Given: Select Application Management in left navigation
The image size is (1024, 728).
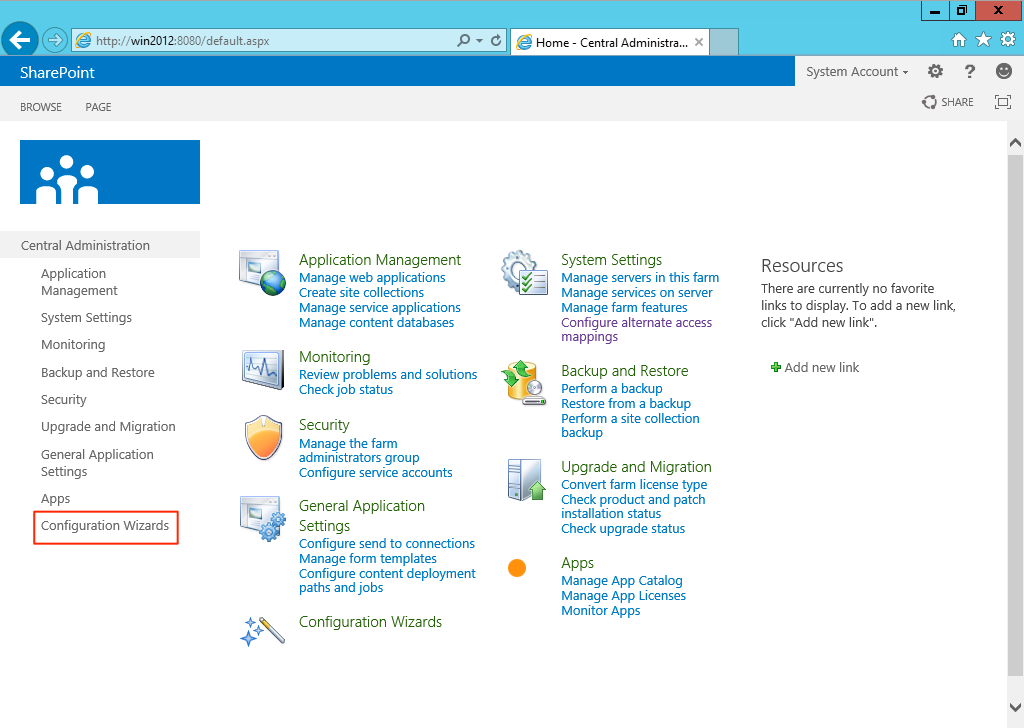Looking at the screenshot, I should [x=79, y=282].
